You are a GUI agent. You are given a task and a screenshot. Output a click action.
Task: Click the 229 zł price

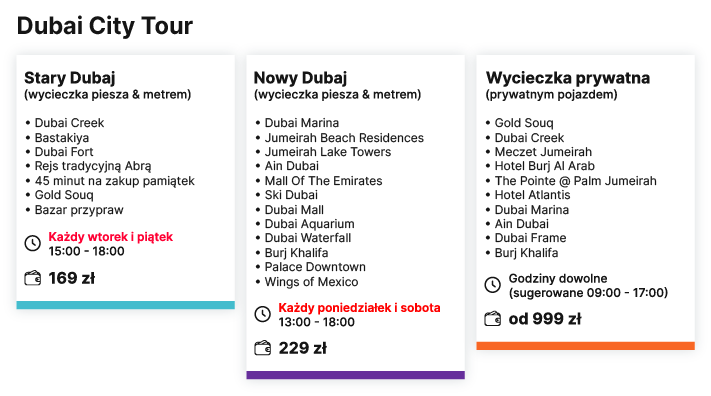pos(302,348)
